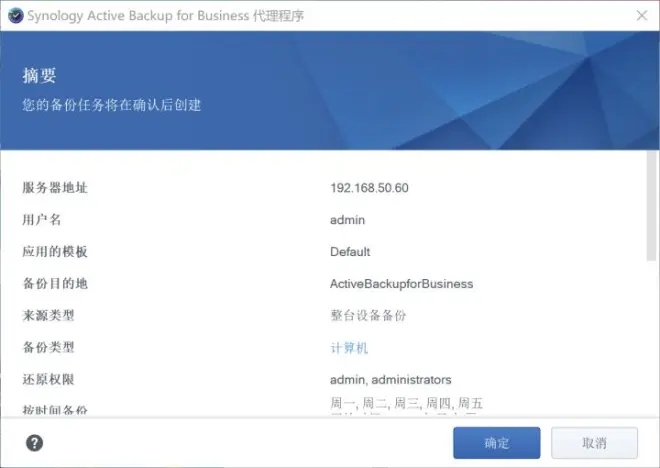
Task: Click the Default template value
Action: 350,252
